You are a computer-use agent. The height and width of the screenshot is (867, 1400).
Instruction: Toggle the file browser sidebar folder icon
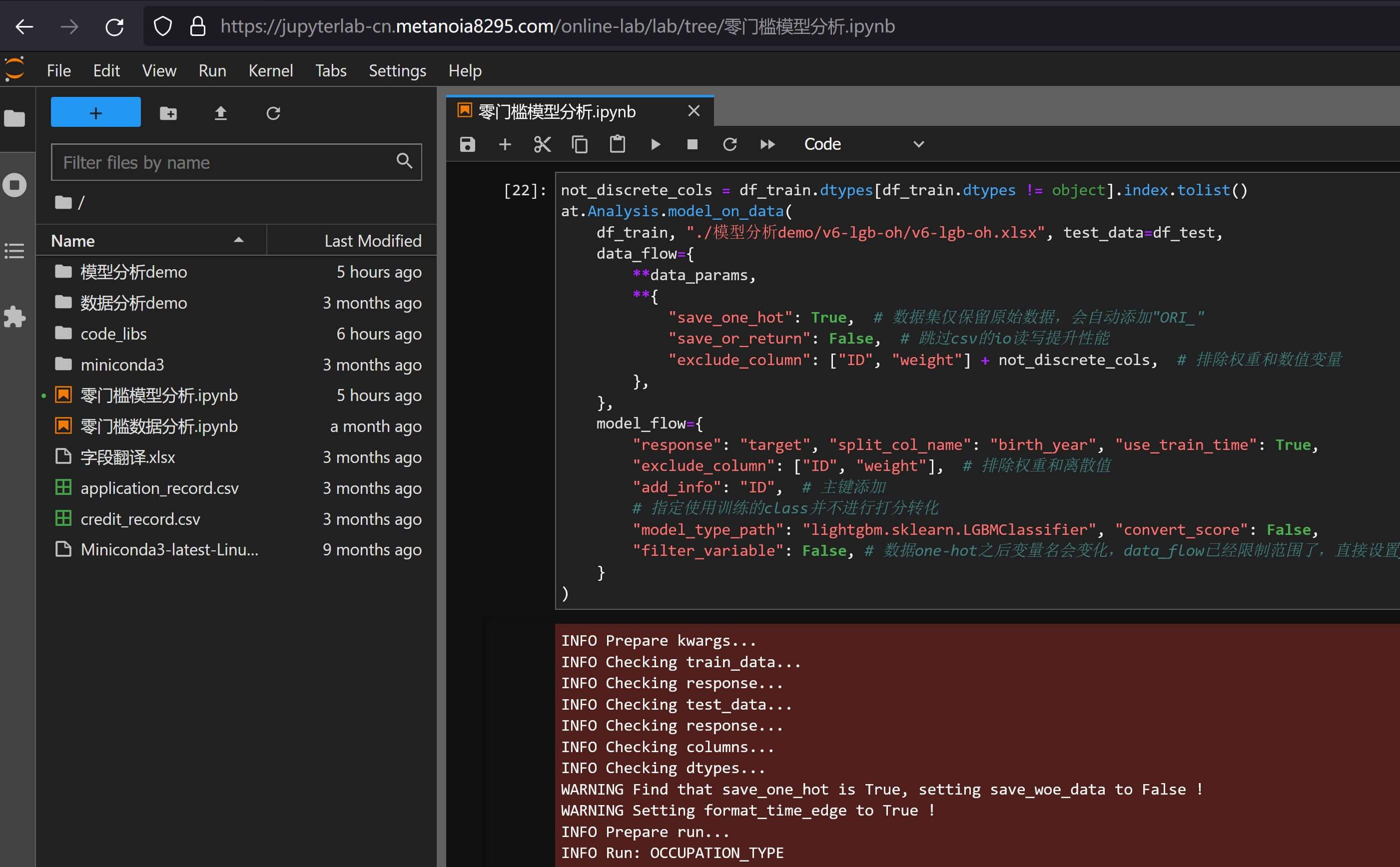click(14, 119)
